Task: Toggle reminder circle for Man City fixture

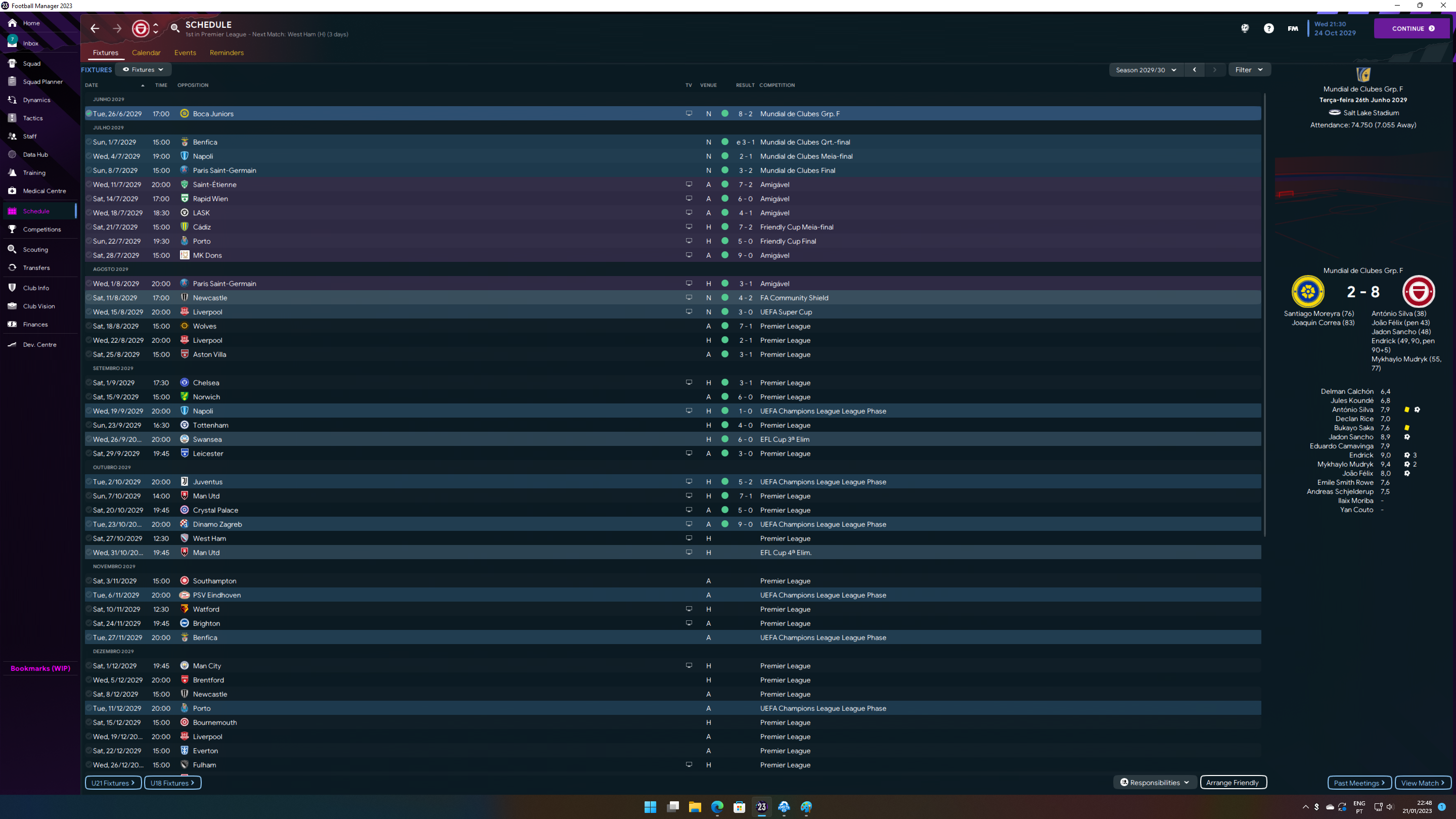Action: 89,666
